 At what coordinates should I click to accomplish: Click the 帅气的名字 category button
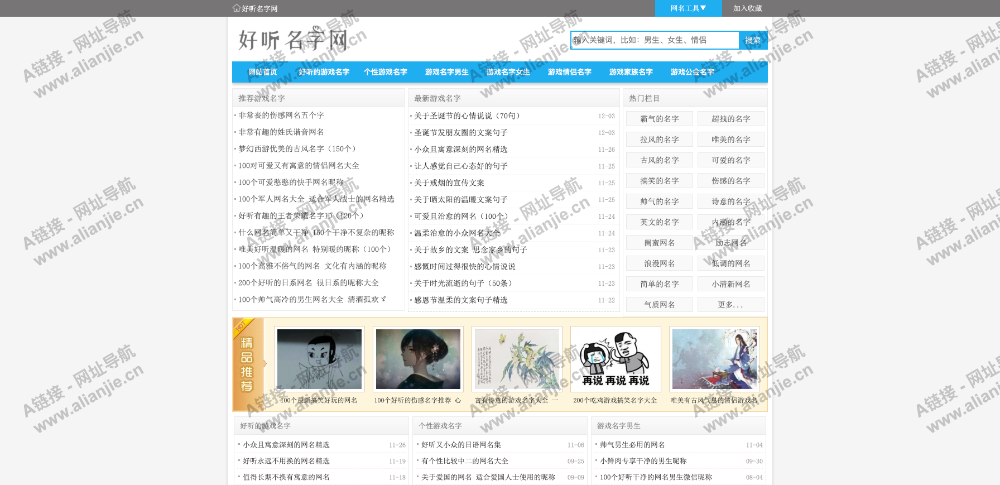coord(659,202)
